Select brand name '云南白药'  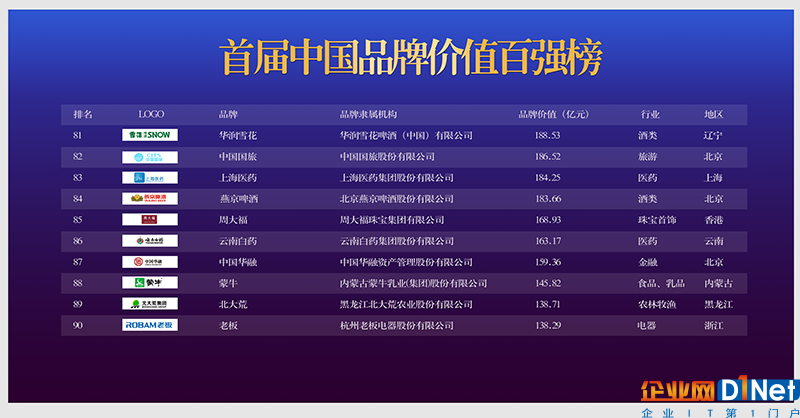pyautogui.click(x=238, y=241)
